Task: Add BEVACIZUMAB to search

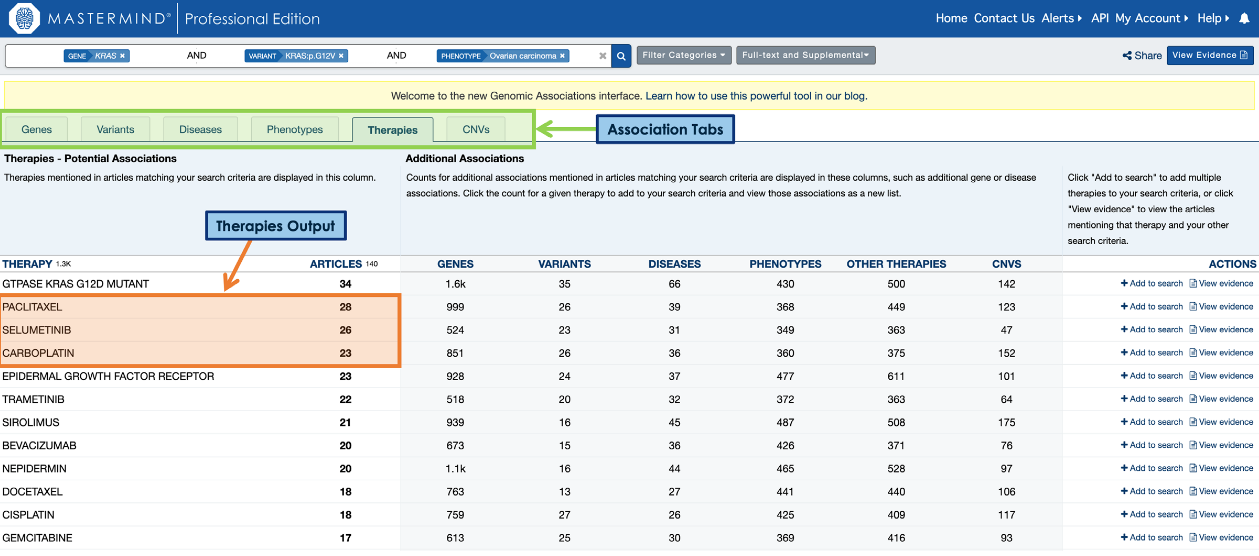Action: click(x=1152, y=445)
